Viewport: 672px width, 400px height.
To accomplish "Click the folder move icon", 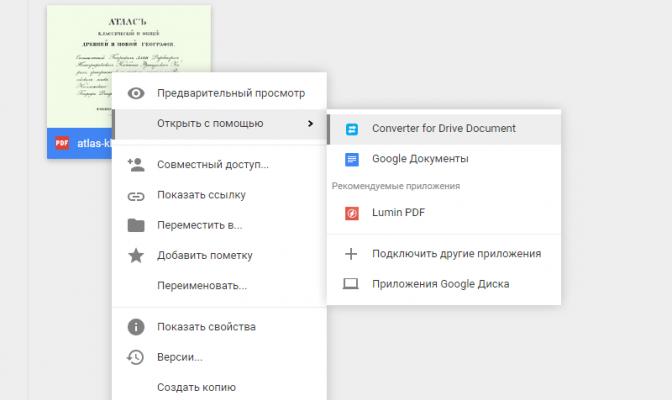I will coord(136,225).
